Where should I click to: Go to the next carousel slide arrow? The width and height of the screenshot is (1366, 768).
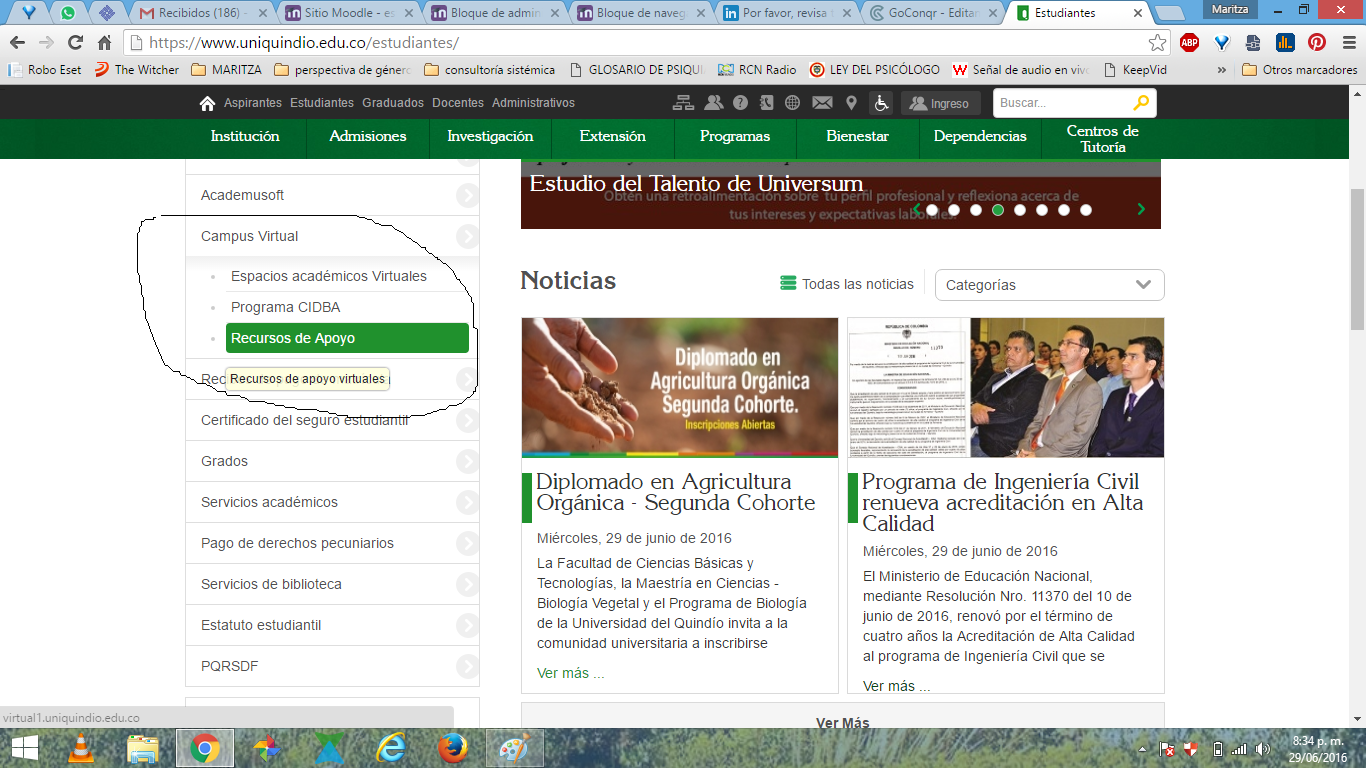(x=1141, y=209)
